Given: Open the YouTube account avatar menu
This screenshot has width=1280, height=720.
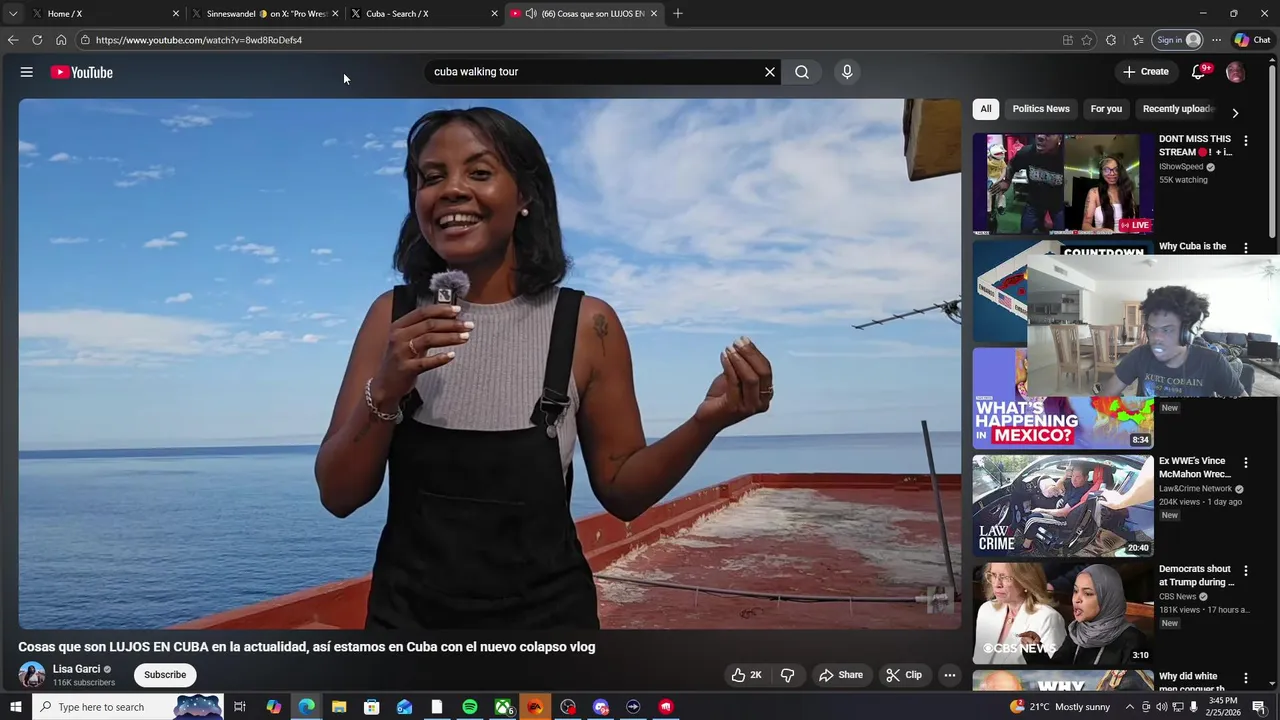Looking at the screenshot, I should [1235, 72].
